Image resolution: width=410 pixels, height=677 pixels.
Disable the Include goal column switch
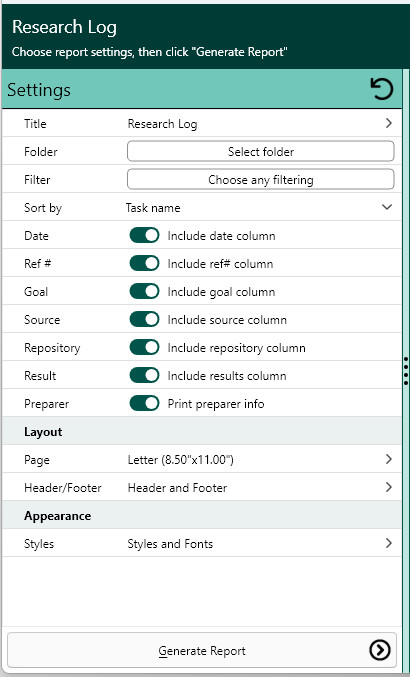145,292
